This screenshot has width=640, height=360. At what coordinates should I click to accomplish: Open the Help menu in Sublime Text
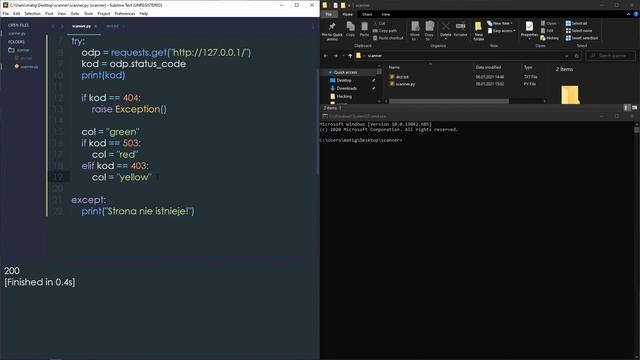144,13
